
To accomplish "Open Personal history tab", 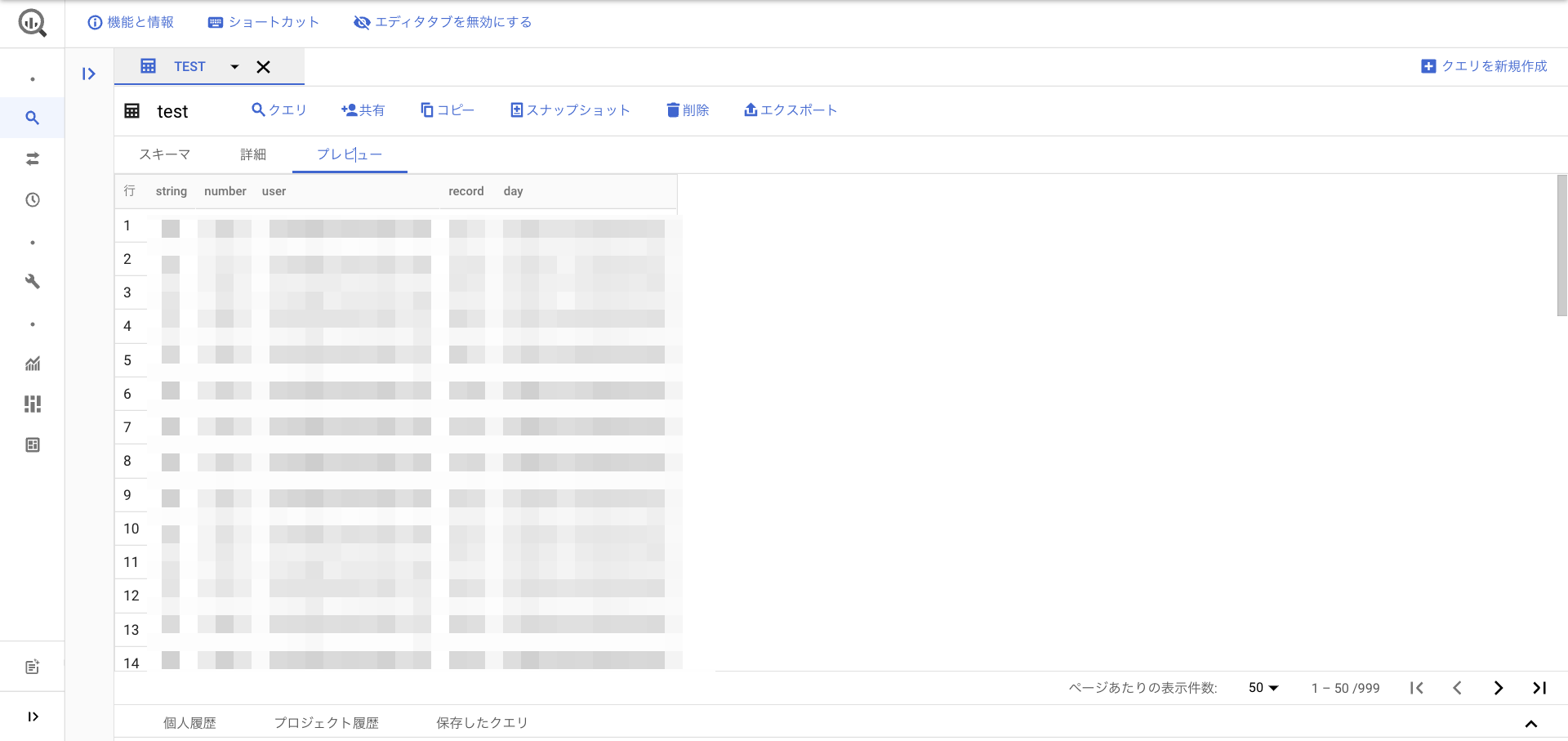I will [x=189, y=723].
